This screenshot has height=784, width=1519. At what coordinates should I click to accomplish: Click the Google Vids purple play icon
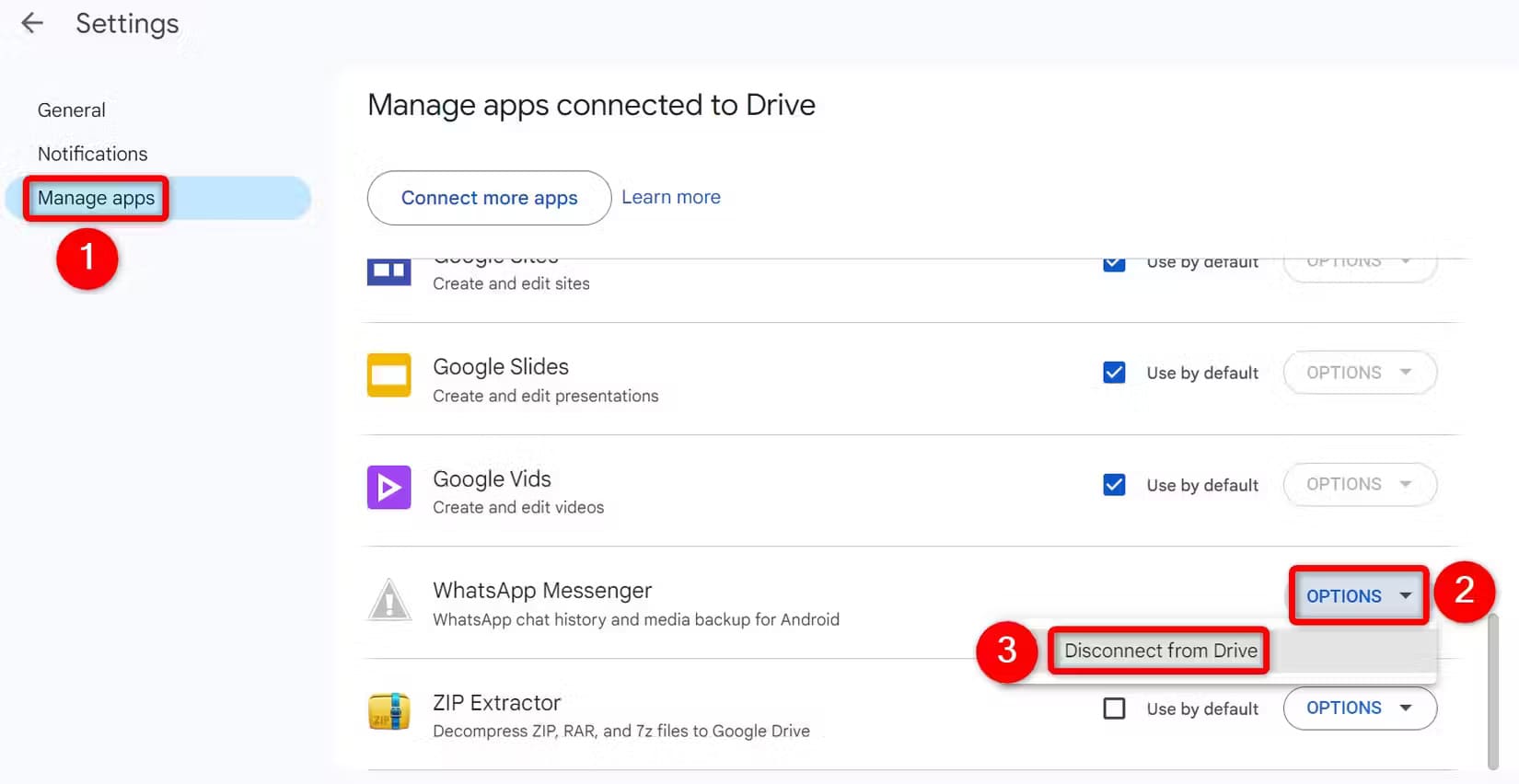[388, 487]
